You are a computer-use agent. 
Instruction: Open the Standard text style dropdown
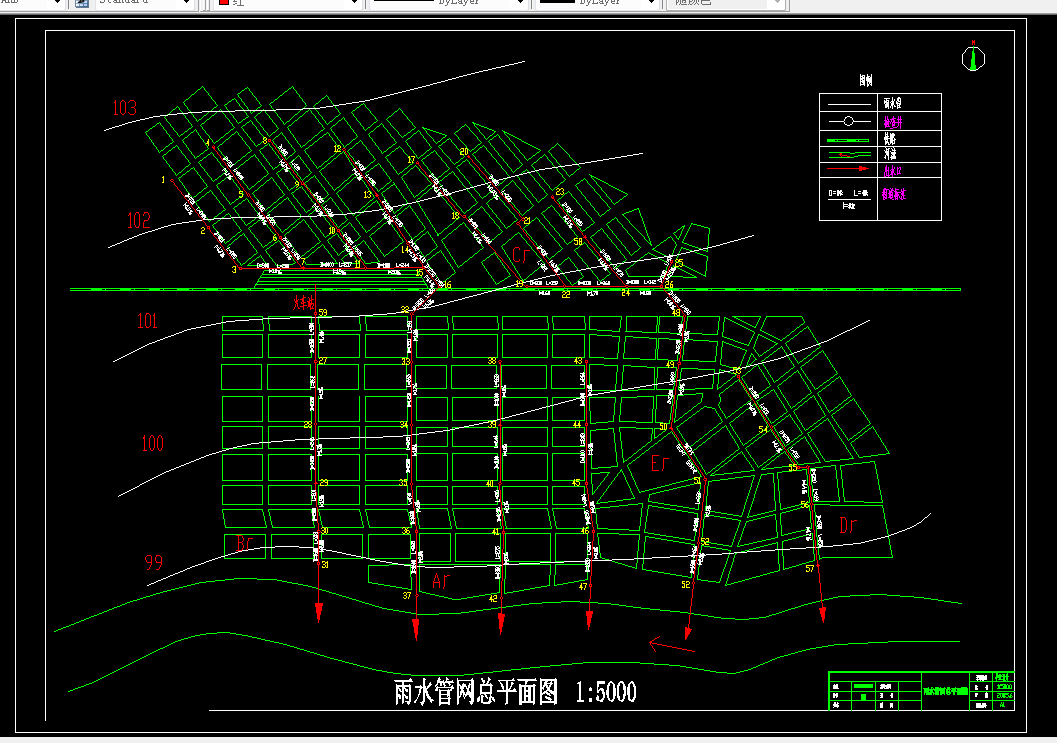tap(144, 3)
